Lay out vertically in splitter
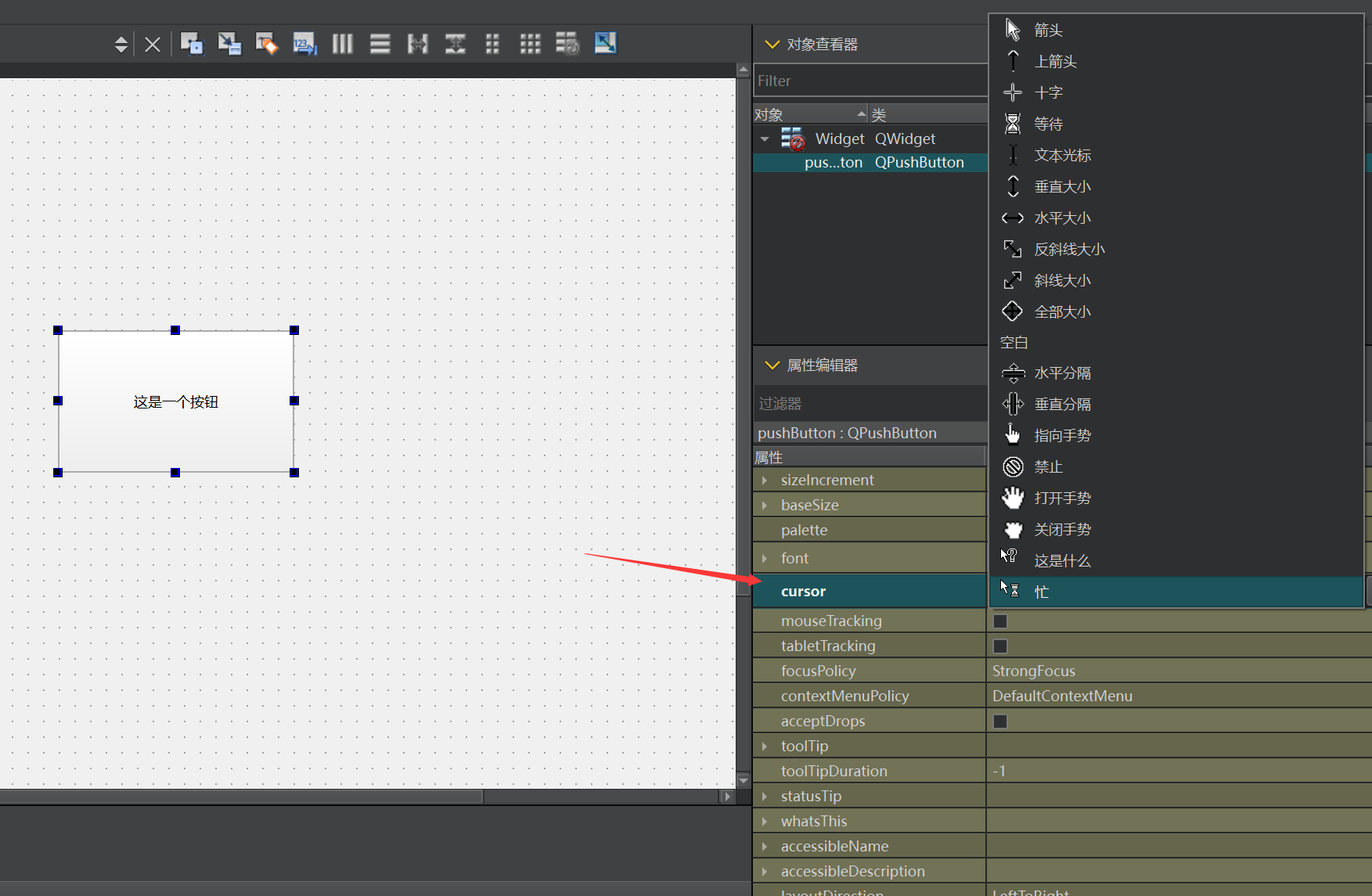The image size is (1372, 896). tap(456, 43)
